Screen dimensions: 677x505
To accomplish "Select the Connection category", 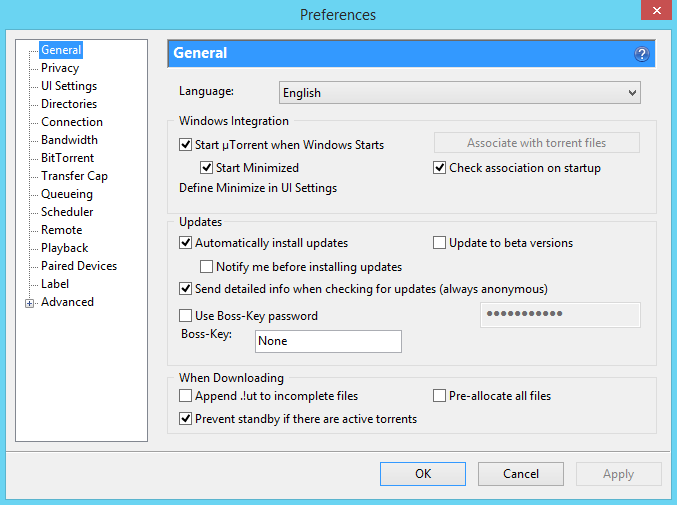I will [72, 122].
